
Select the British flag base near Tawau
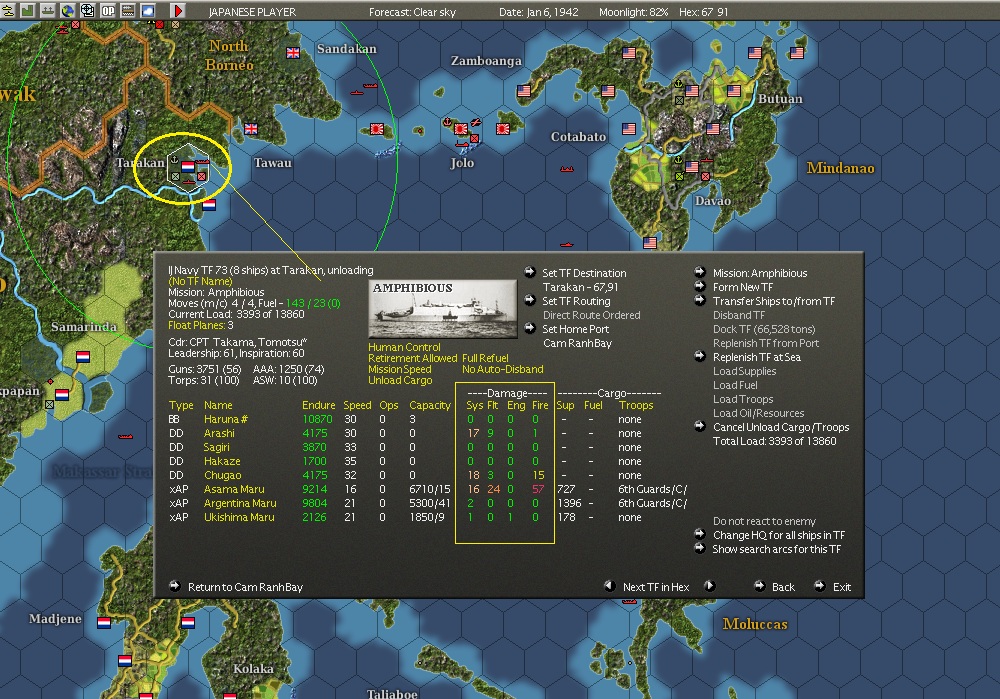point(251,129)
